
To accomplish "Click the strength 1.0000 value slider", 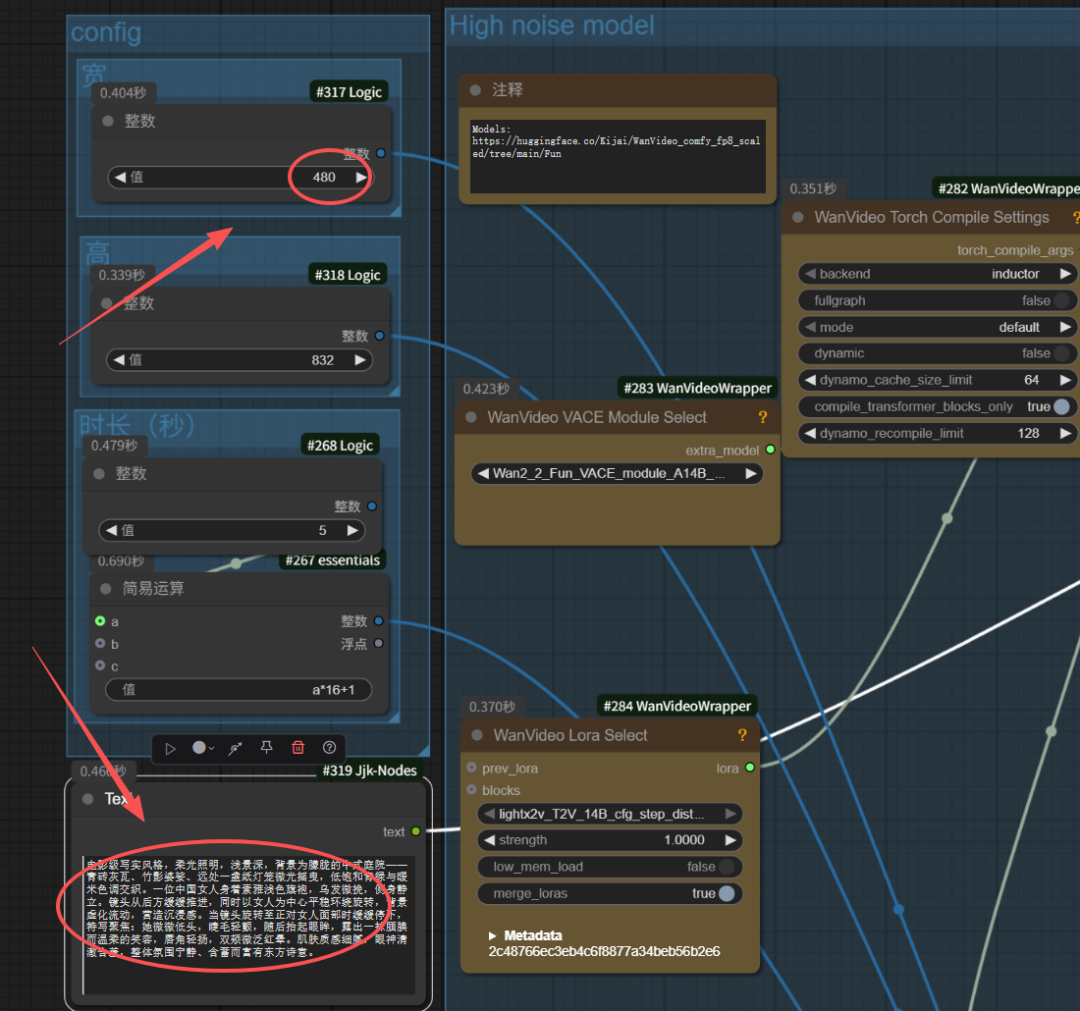I will tap(610, 840).
